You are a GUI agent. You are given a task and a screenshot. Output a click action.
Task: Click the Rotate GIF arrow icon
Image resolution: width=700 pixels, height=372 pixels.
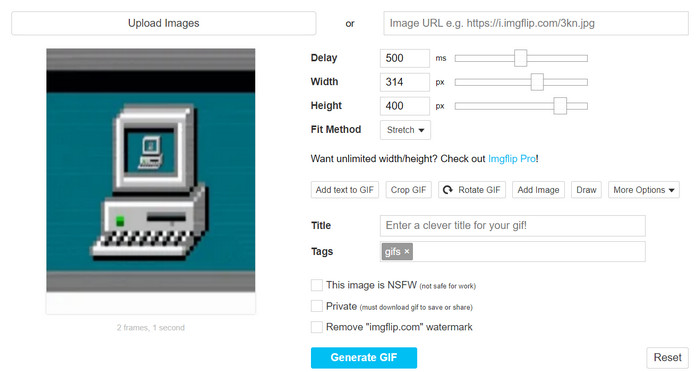[447, 190]
